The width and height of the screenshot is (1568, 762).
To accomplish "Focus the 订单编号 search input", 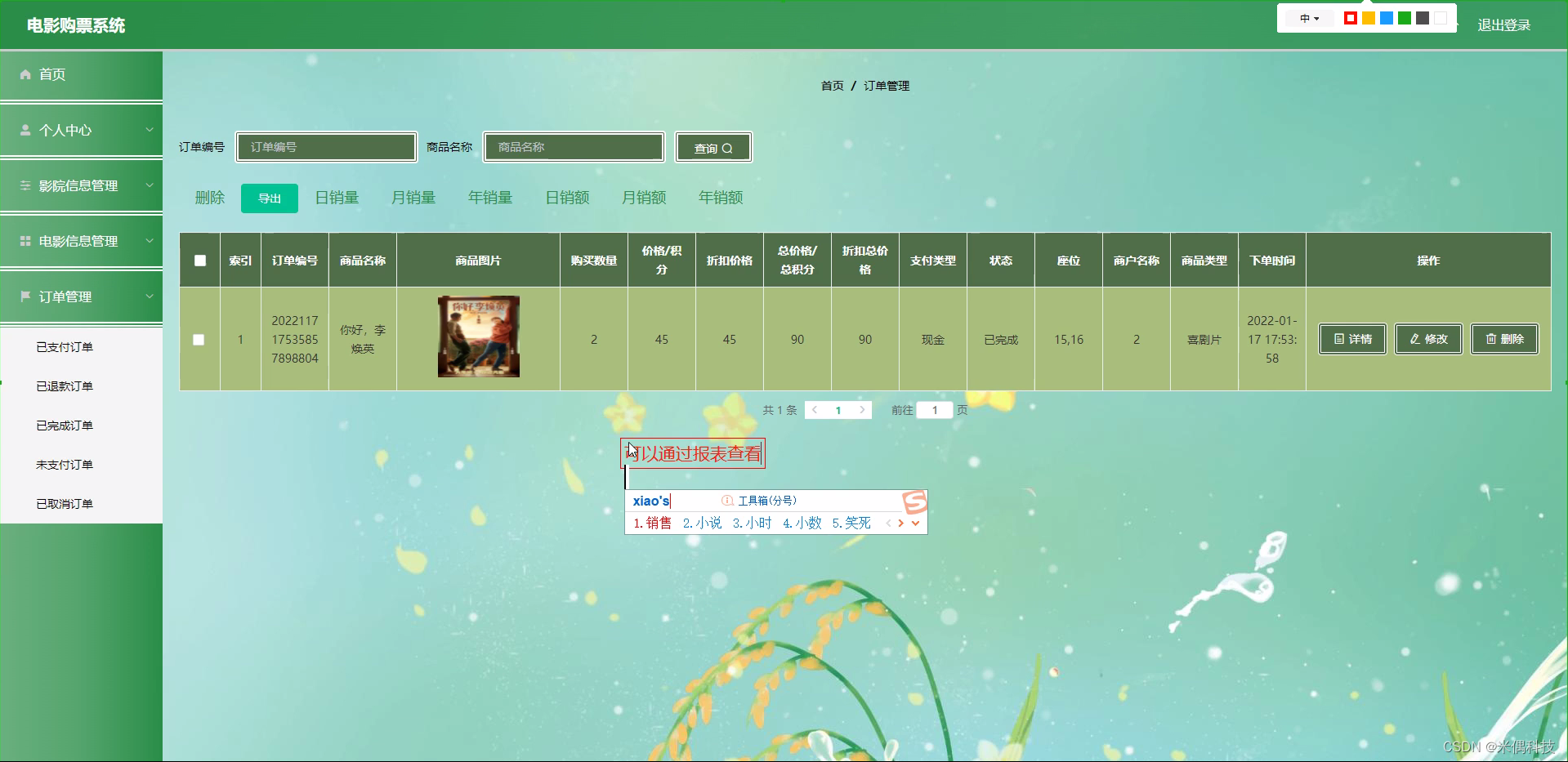I will pos(327,147).
